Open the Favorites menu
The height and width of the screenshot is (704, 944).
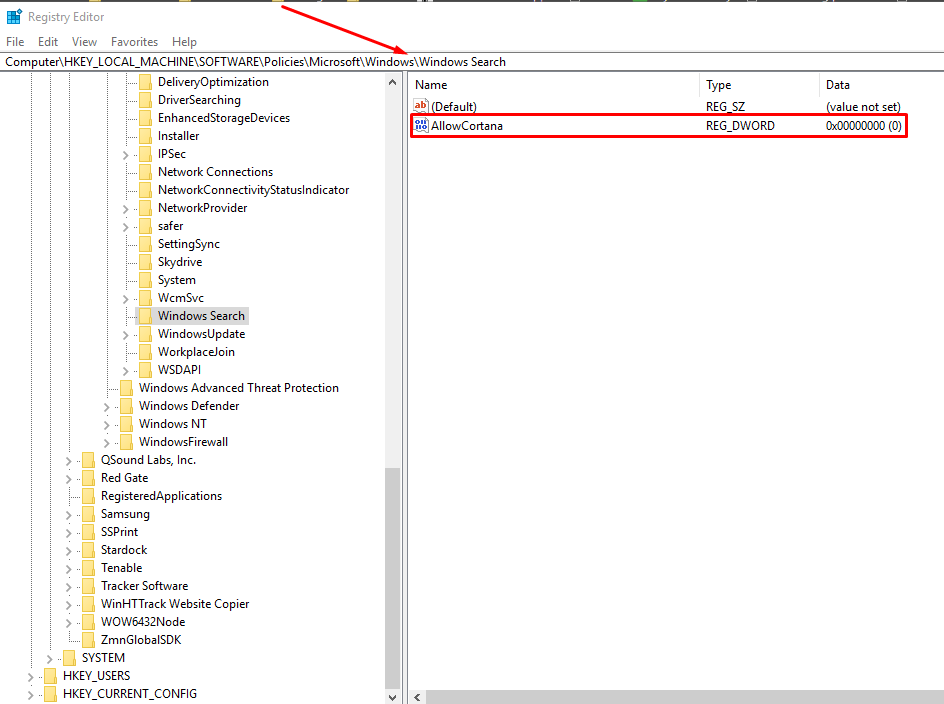pyautogui.click(x=134, y=42)
